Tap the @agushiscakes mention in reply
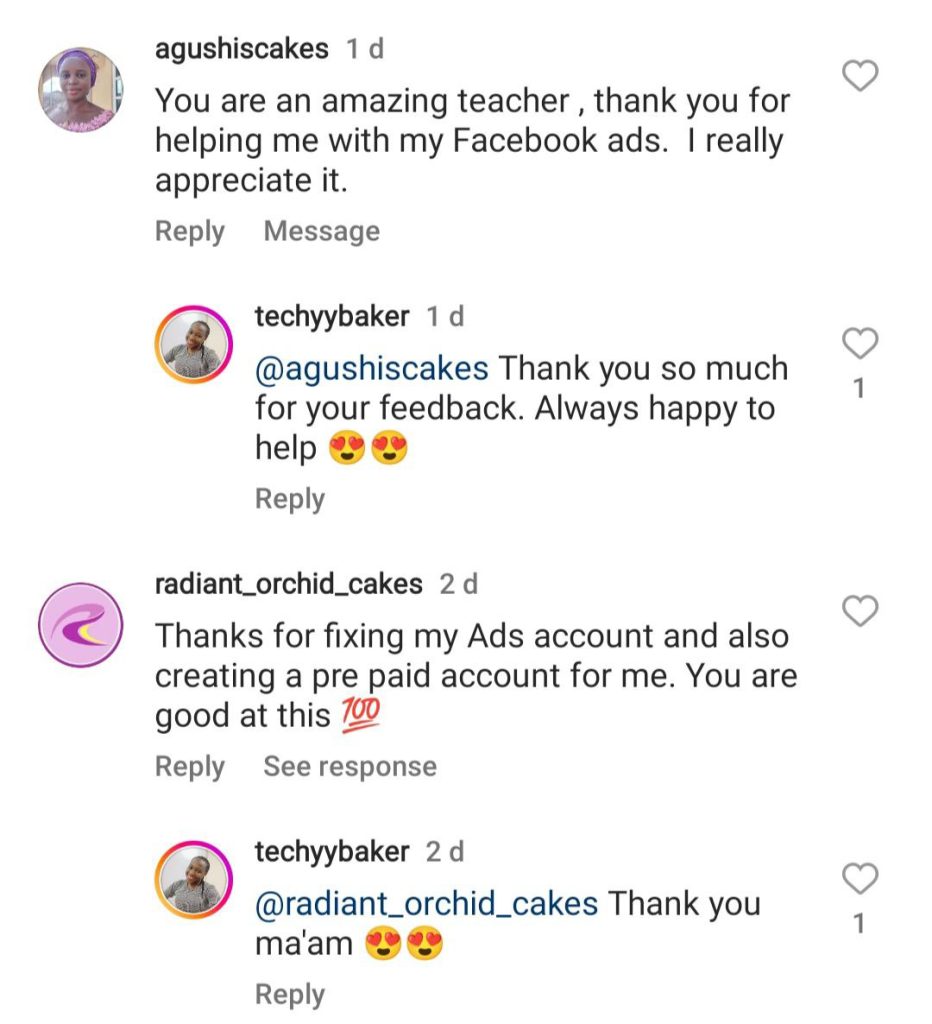 372,369
